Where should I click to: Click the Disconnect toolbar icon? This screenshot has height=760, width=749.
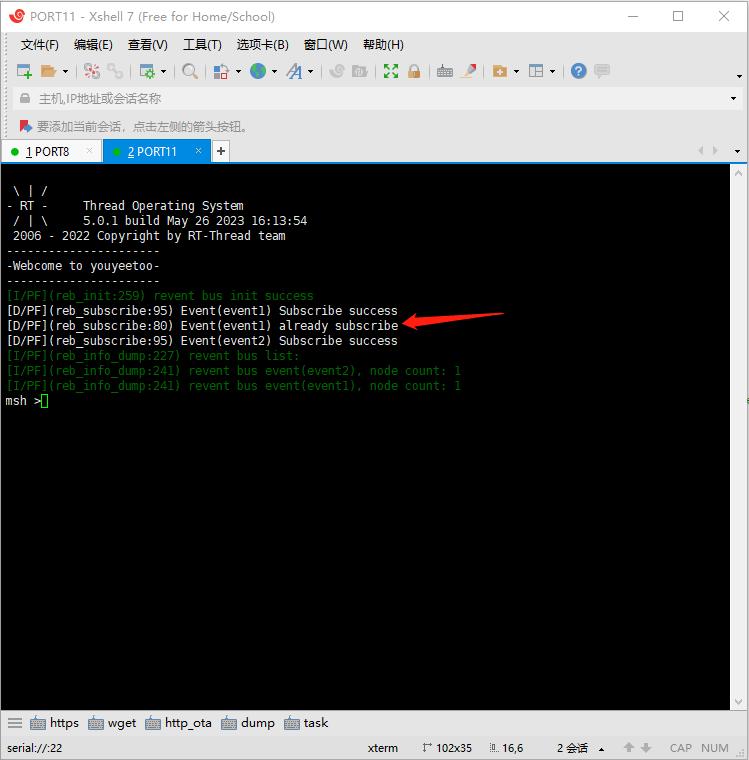[92, 72]
